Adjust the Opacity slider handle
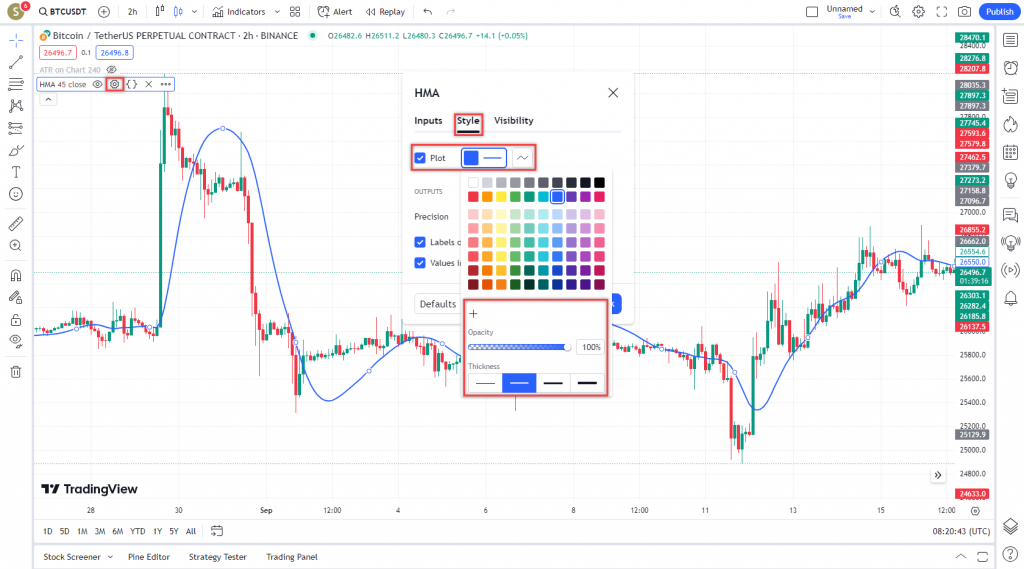Screen dimensions: 1024x569 567,347
